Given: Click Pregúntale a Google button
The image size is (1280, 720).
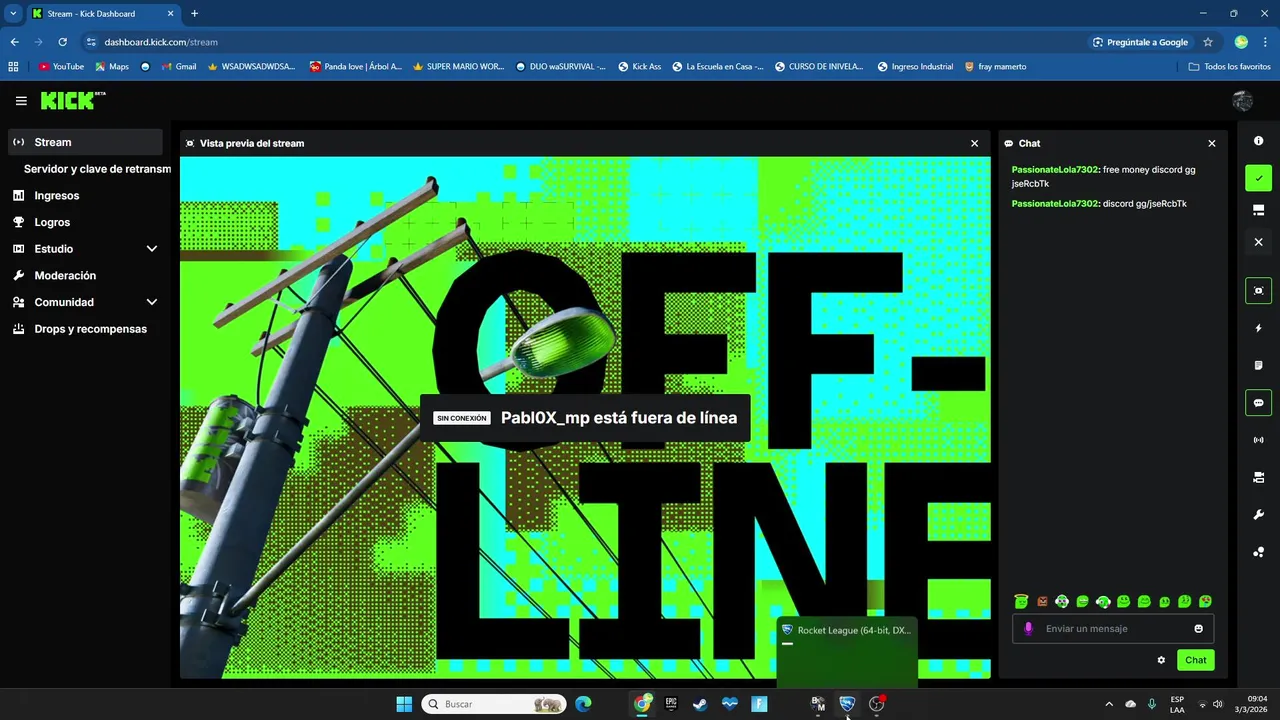Looking at the screenshot, I should click(1140, 42).
